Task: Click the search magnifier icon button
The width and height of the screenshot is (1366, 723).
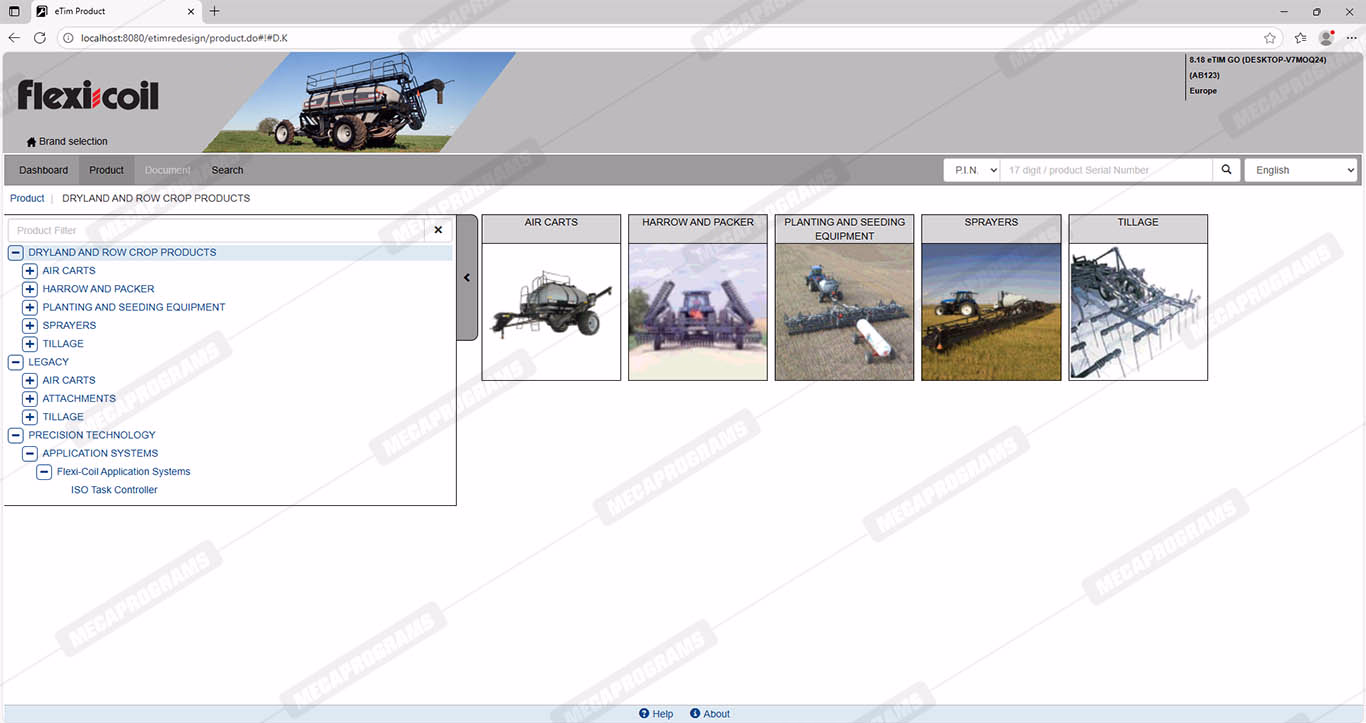Action: click(1226, 170)
